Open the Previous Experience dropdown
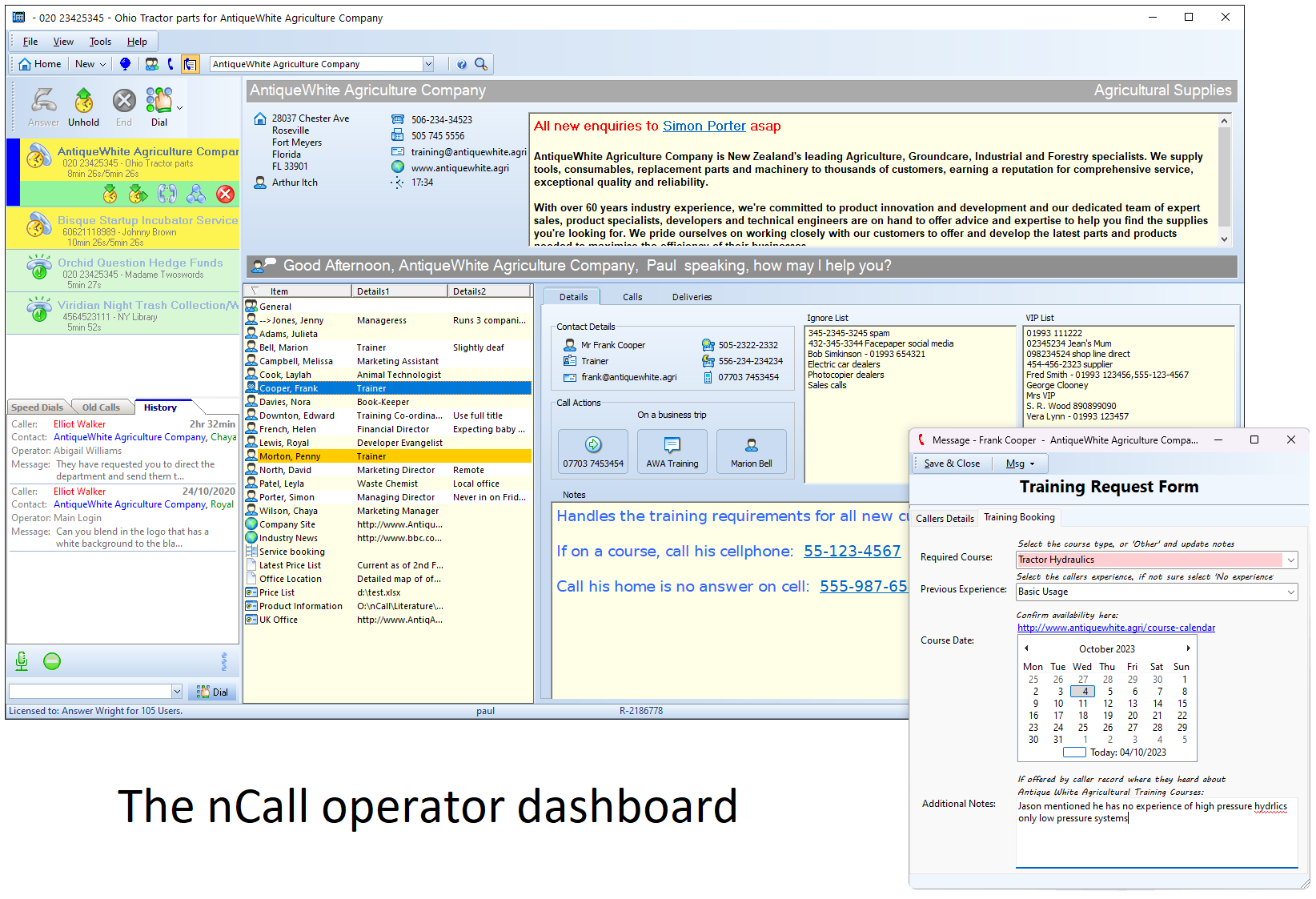Viewport: 1316px width, 899px height. pos(1290,592)
